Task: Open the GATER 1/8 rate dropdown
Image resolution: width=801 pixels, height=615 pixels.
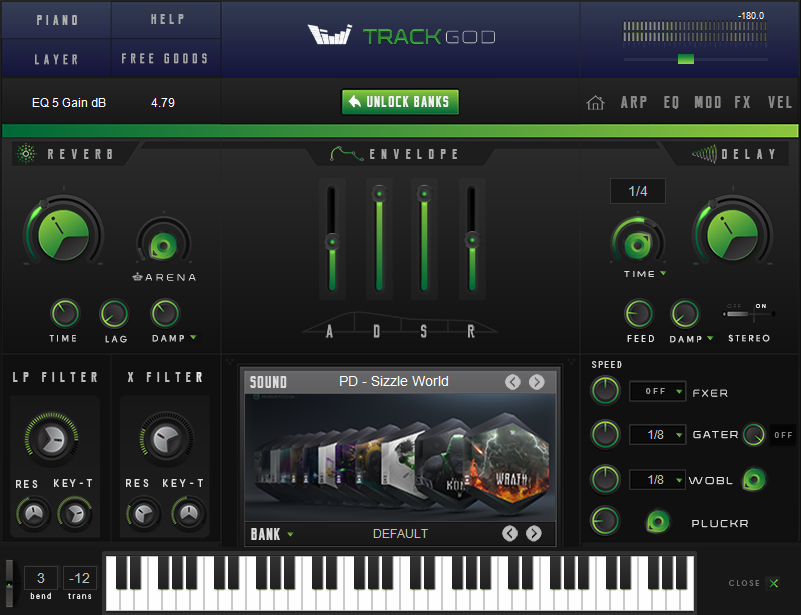Action: tap(657, 435)
